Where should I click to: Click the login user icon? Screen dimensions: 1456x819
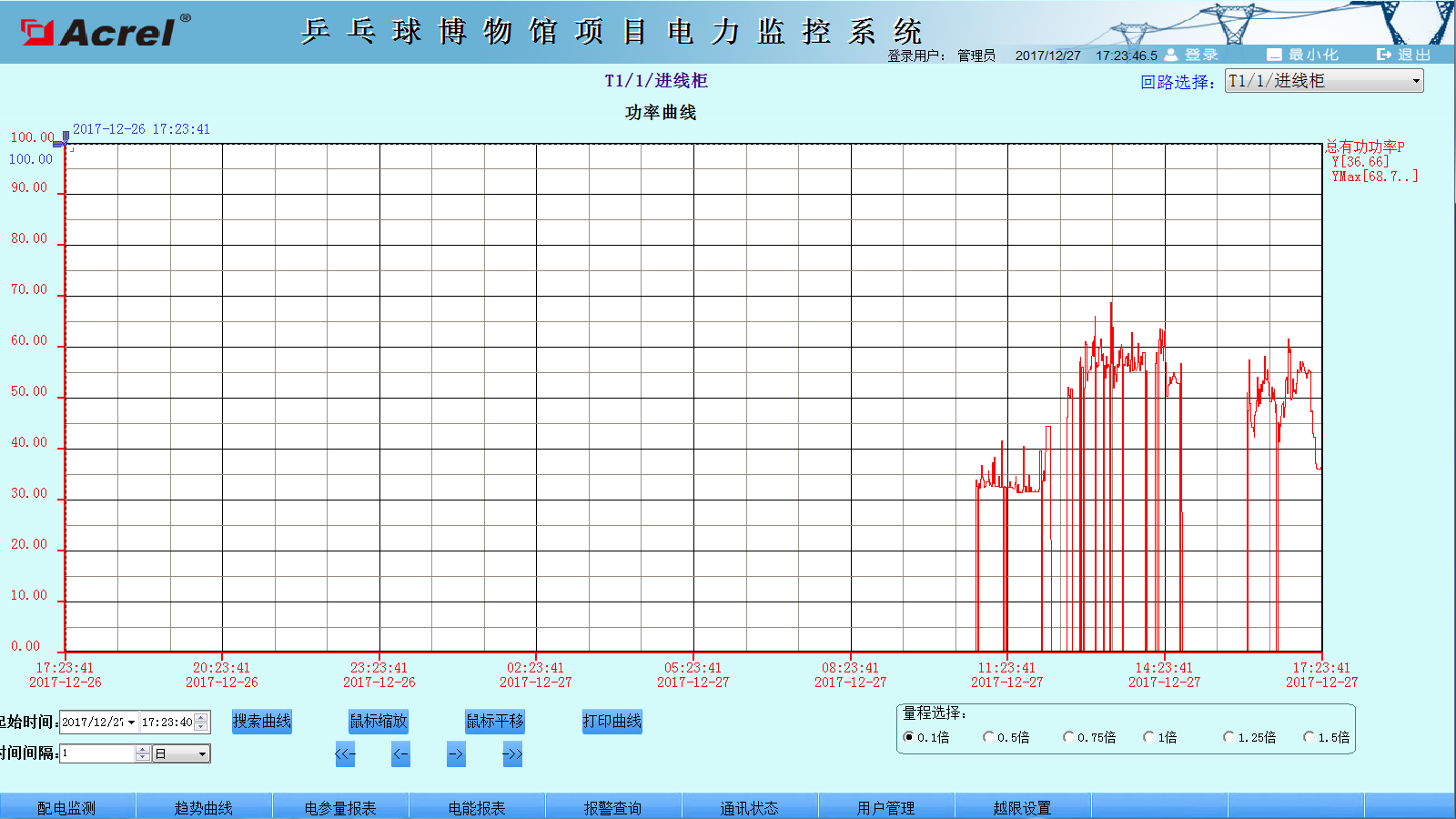(x=1171, y=55)
